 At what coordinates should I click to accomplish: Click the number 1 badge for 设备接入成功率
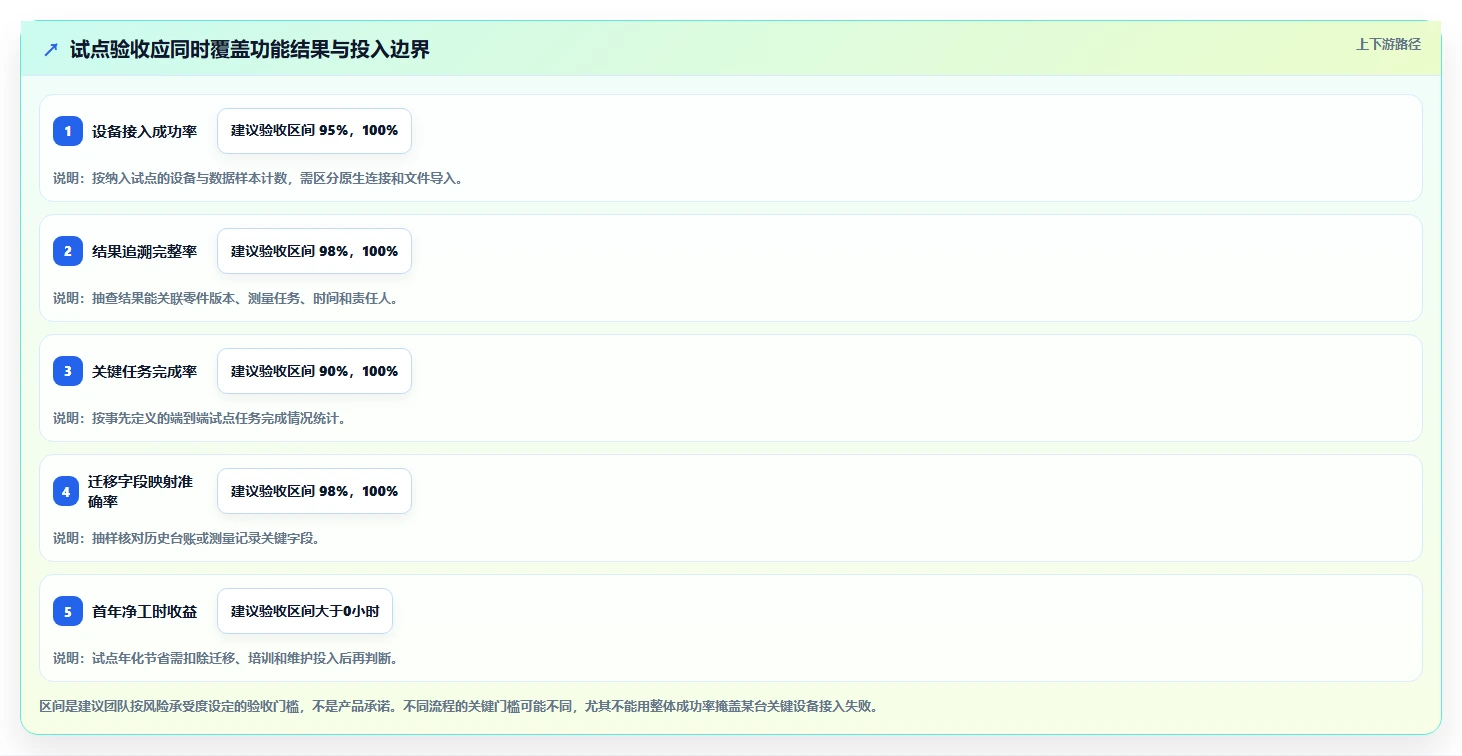click(68, 131)
